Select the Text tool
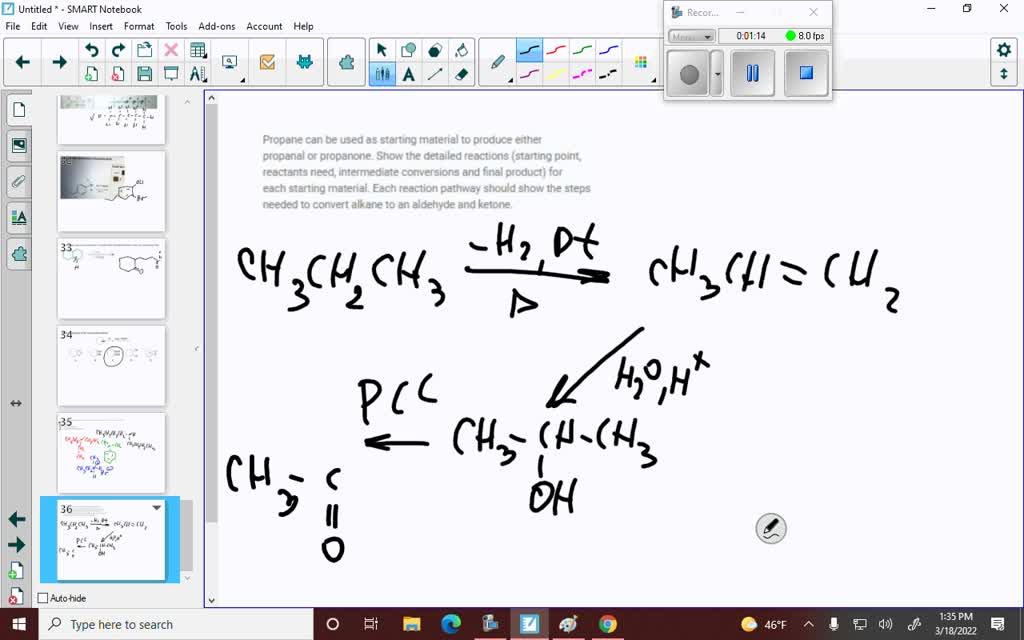Image resolution: width=1024 pixels, height=640 pixels. click(409, 73)
